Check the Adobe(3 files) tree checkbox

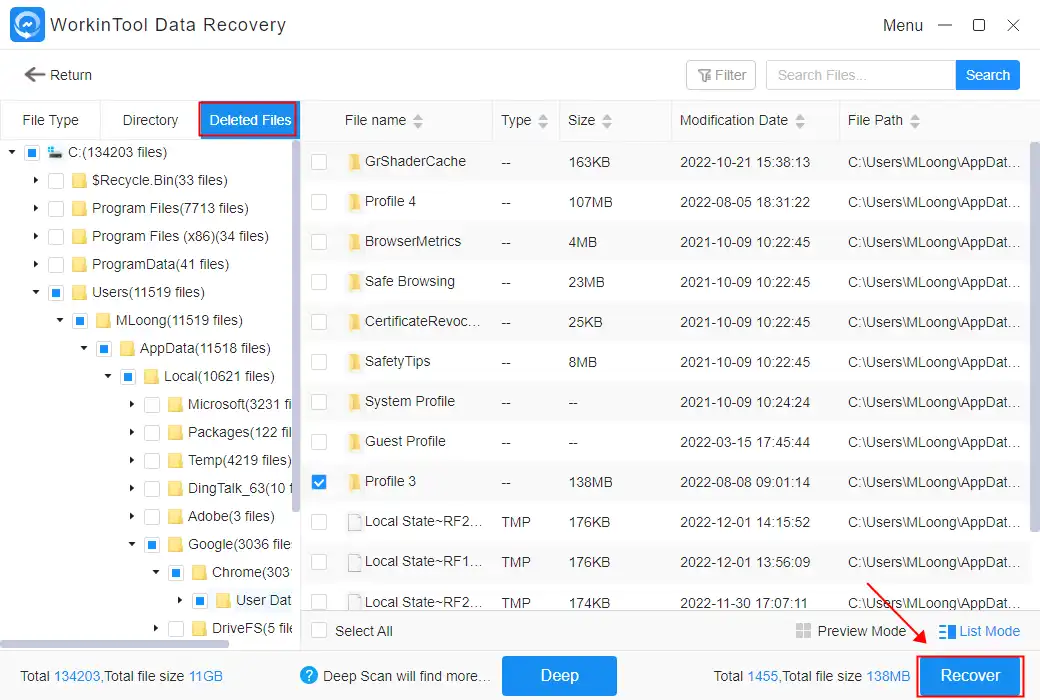point(152,516)
